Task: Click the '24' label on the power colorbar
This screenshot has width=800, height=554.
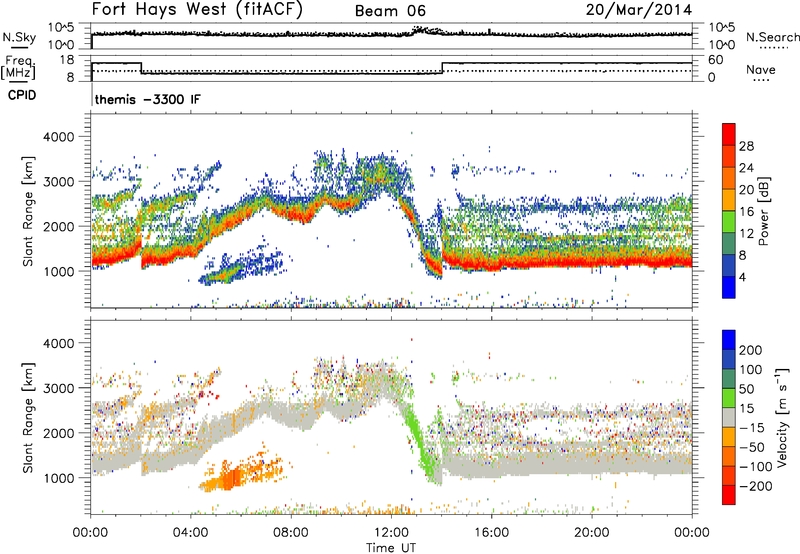Action: tap(746, 168)
